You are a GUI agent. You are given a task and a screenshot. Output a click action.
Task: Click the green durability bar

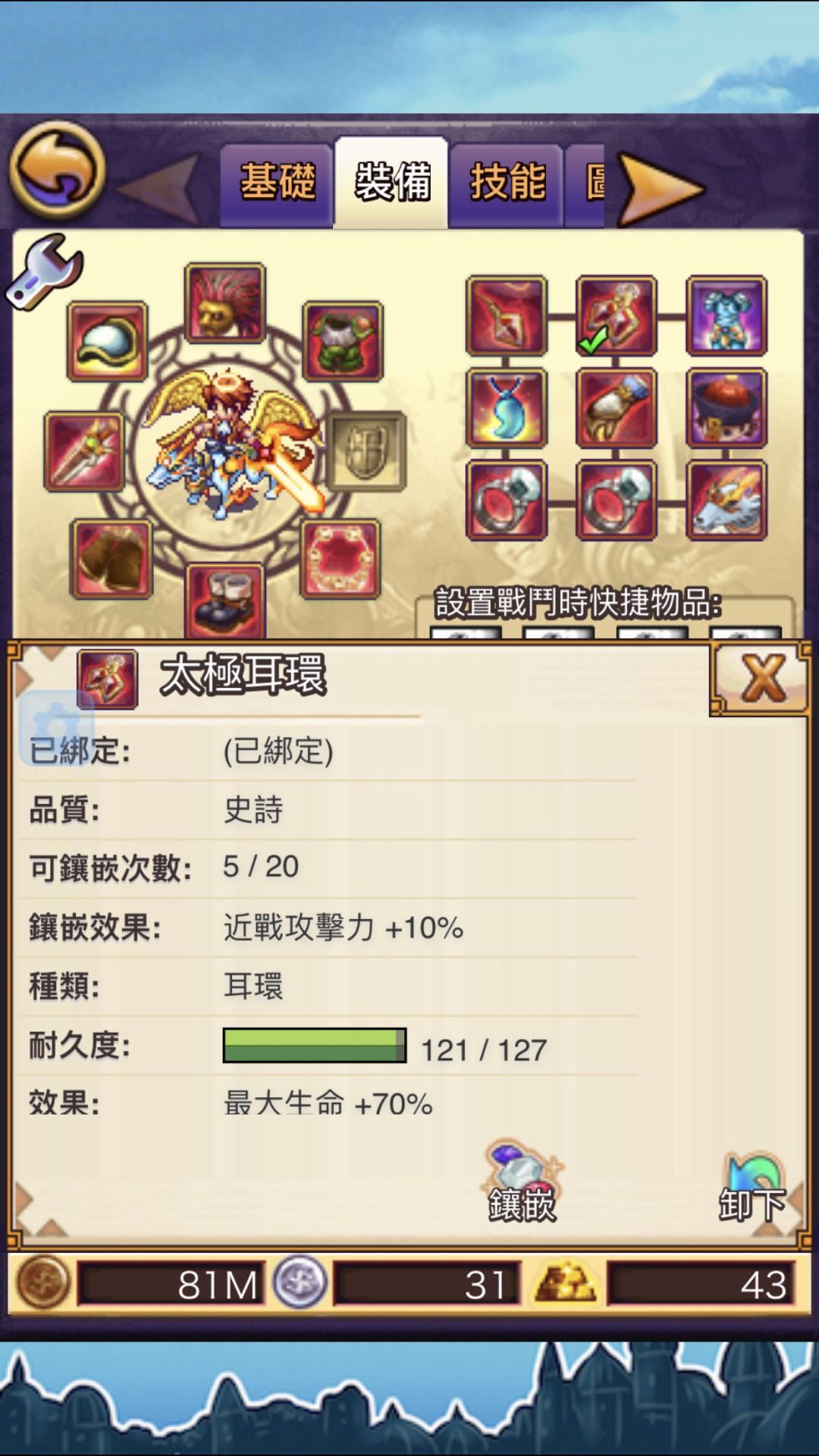[x=315, y=1046]
